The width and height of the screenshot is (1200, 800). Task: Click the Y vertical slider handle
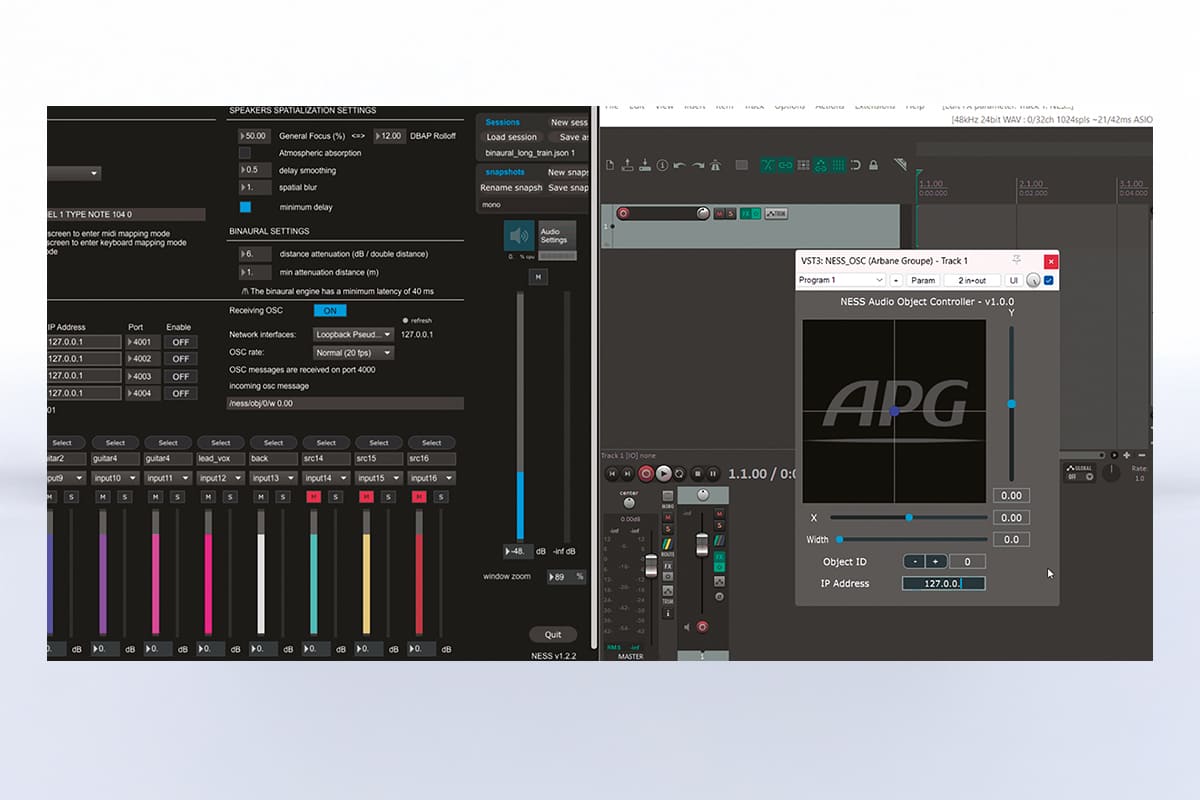(x=1012, y=404)
